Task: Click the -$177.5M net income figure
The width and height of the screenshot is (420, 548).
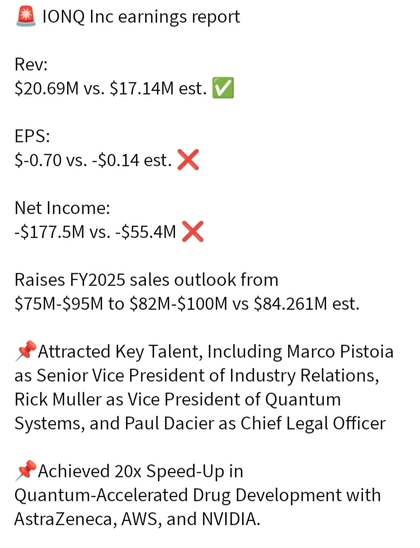Action: 49,232
